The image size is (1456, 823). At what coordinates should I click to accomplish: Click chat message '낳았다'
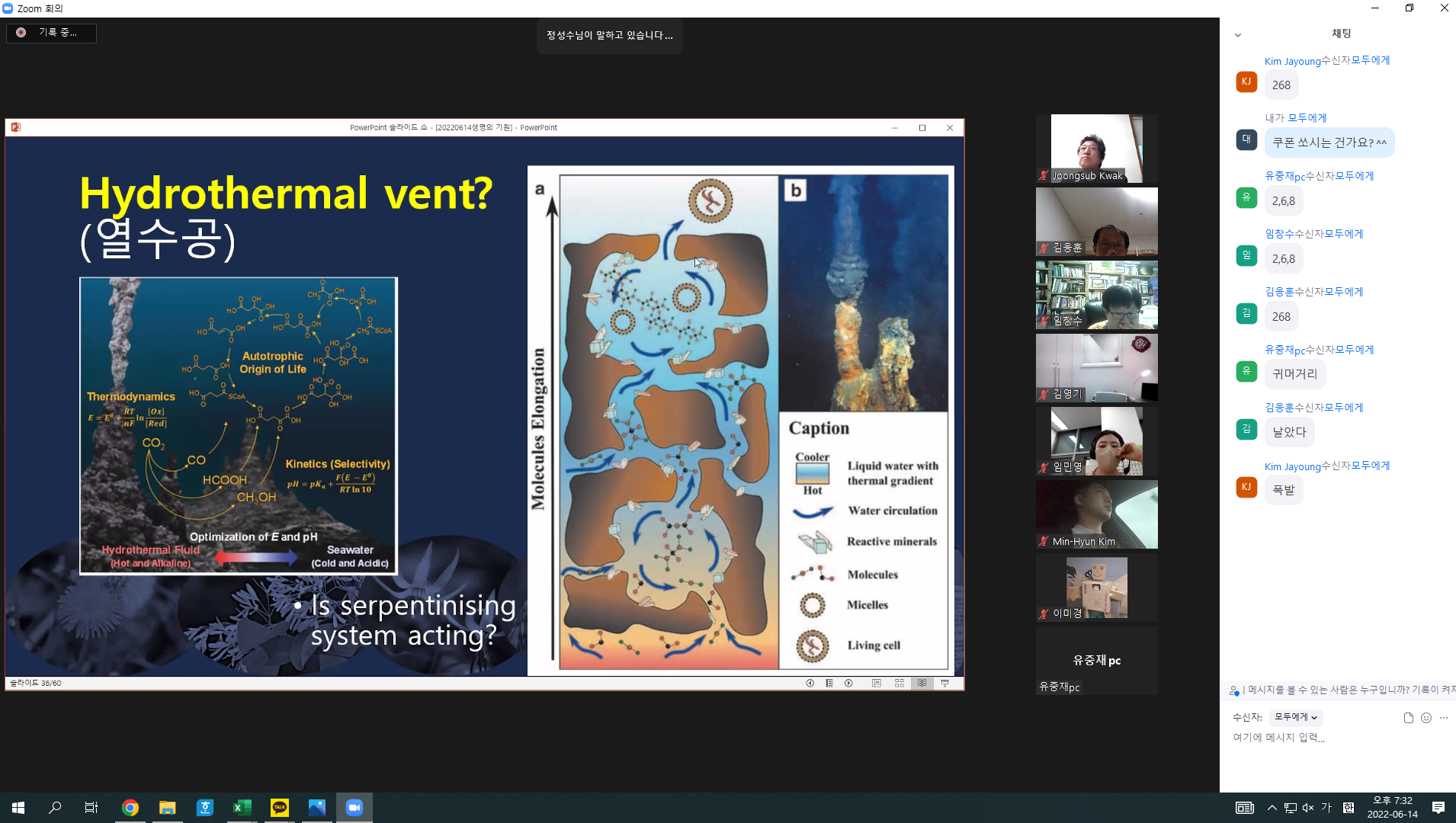pyautogui.click(x=1289, y=432)
